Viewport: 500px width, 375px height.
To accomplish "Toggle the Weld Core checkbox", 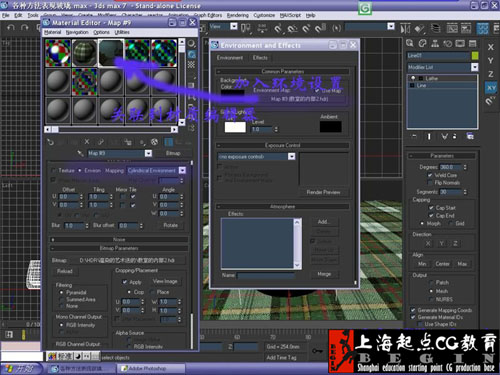I will pyautogui.click(x=430, y=175).
